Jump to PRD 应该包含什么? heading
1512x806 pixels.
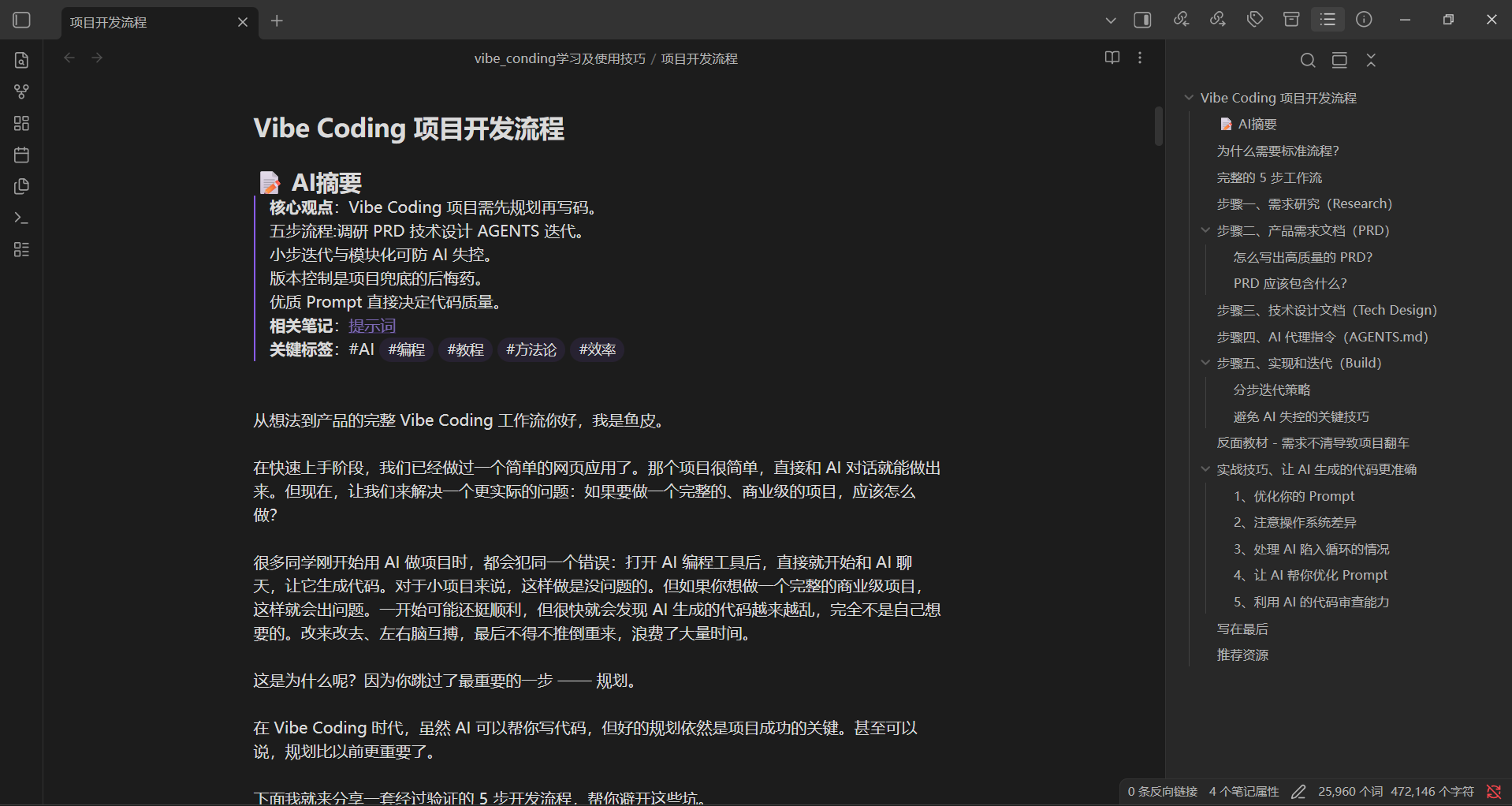click(x=1290, y=283)
